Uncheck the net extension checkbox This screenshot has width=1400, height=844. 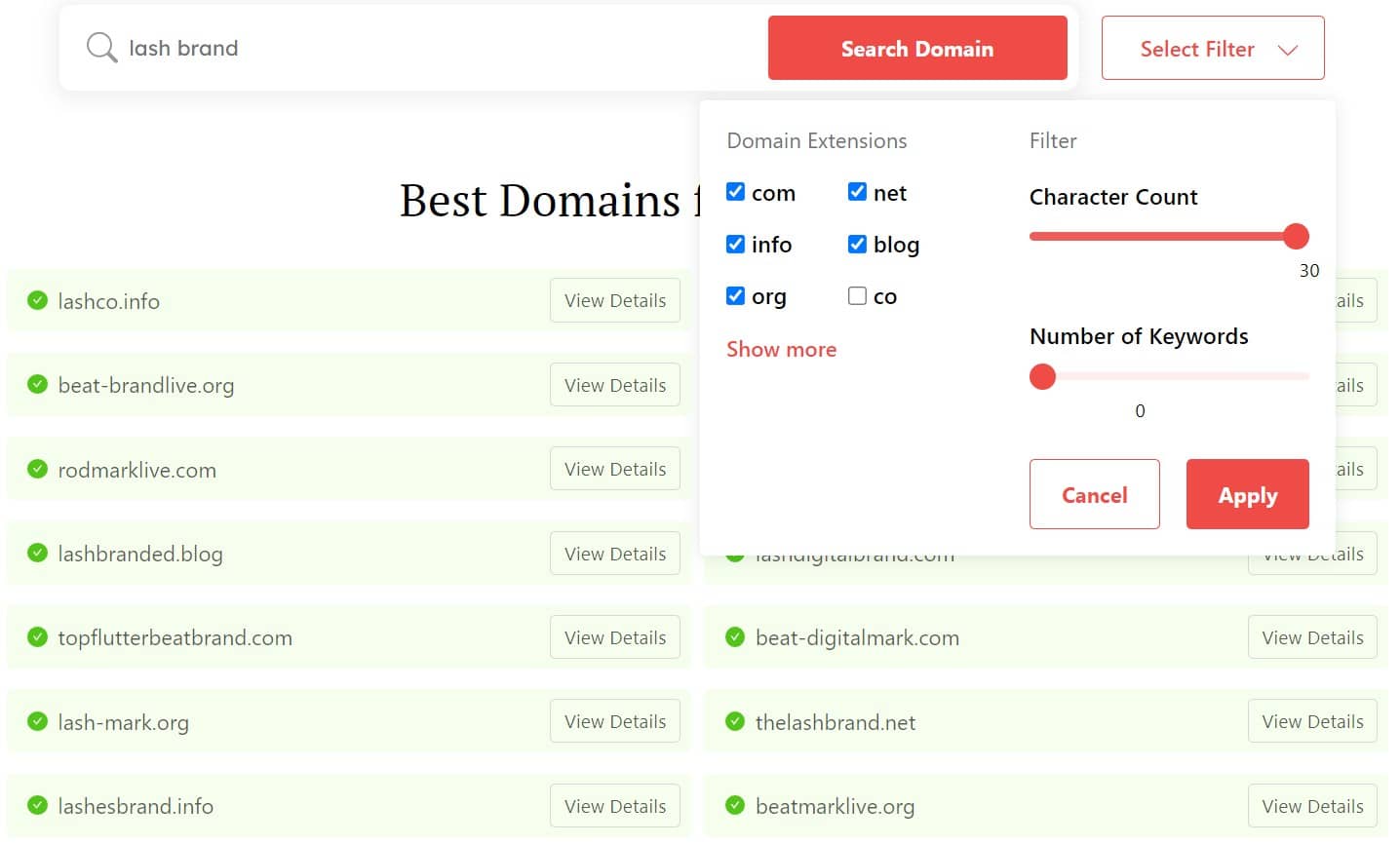click(857, 192)
